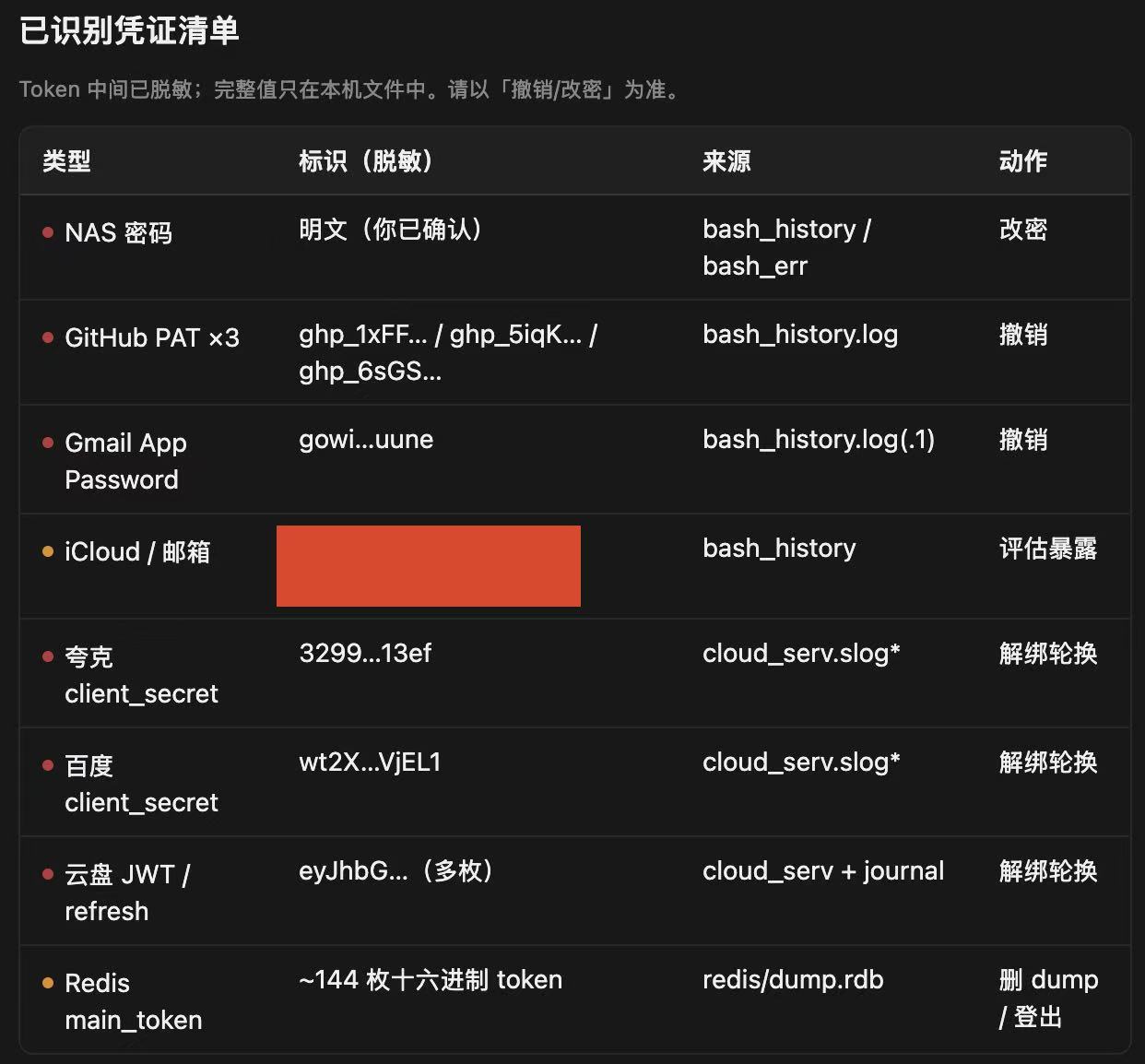
Task: Click cloud_serv.slog* in the 夸克 row
Action: (801, 653)
